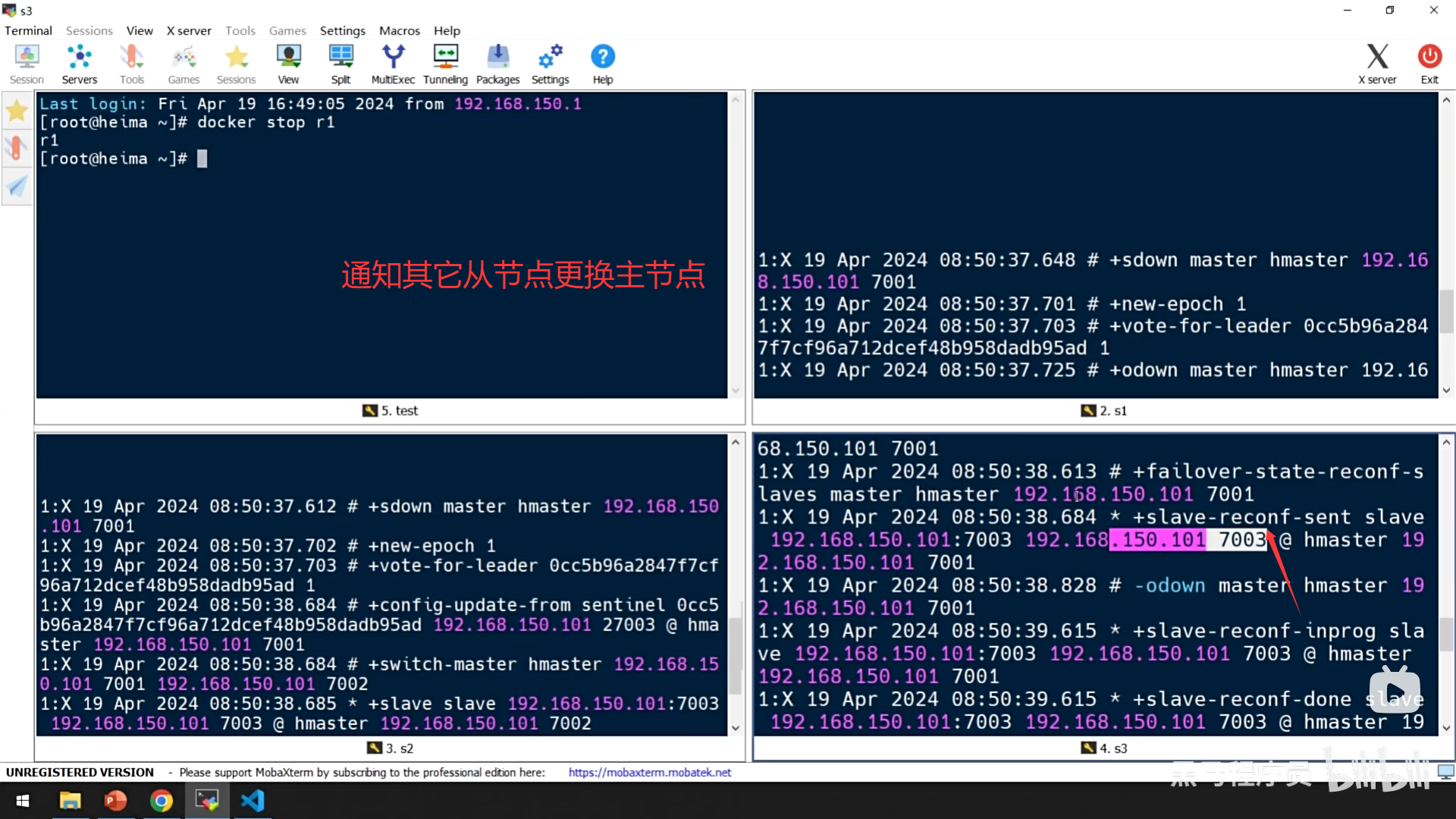Image resolution: width=1456 pixels, height=819 pixels.
Task: Open the Terminal menu
Action: click(x=28, y=30)
